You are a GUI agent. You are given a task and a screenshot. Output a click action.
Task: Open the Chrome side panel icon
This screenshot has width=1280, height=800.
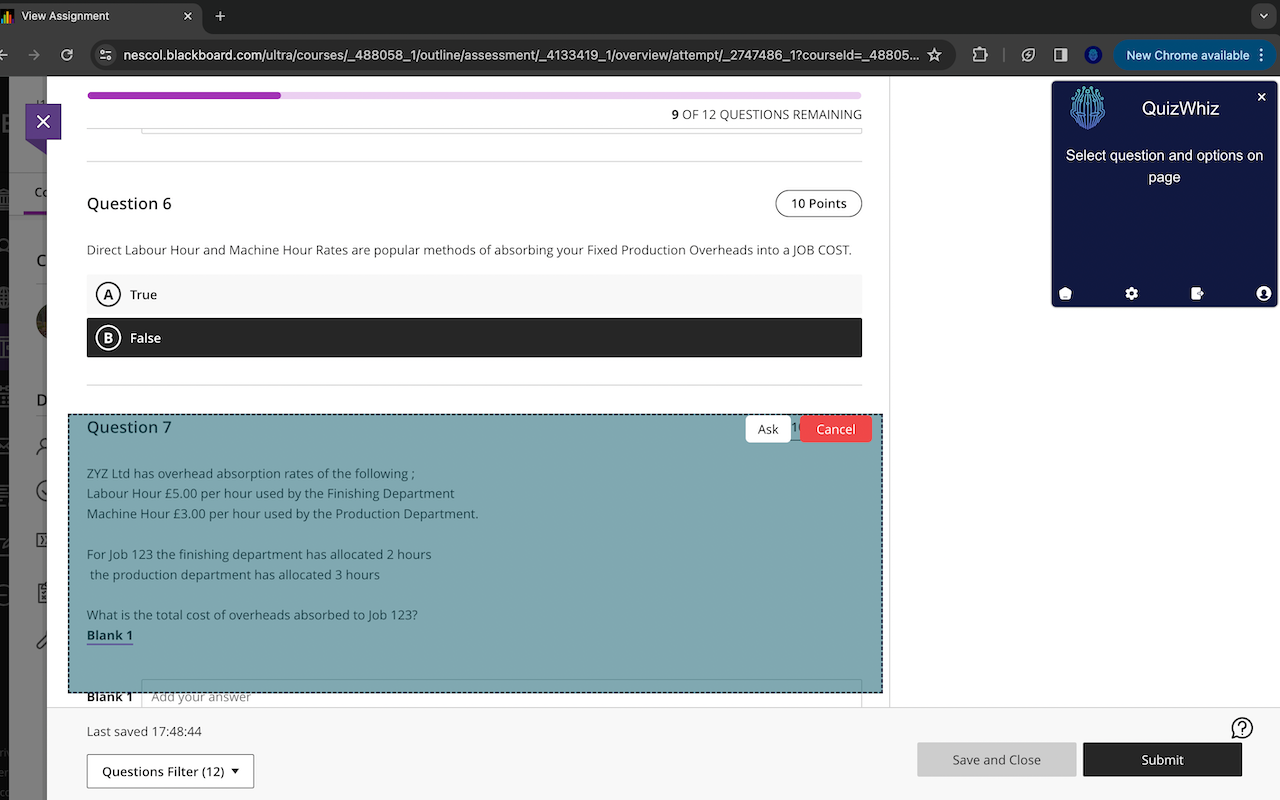coord(1060,55)
